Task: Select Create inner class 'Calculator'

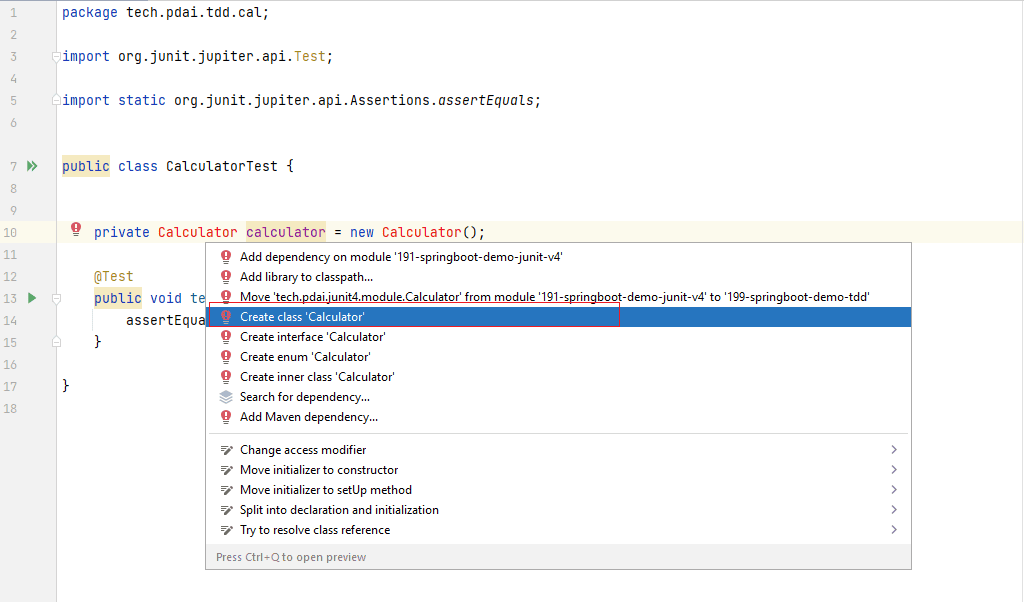Action: point(317,377)
